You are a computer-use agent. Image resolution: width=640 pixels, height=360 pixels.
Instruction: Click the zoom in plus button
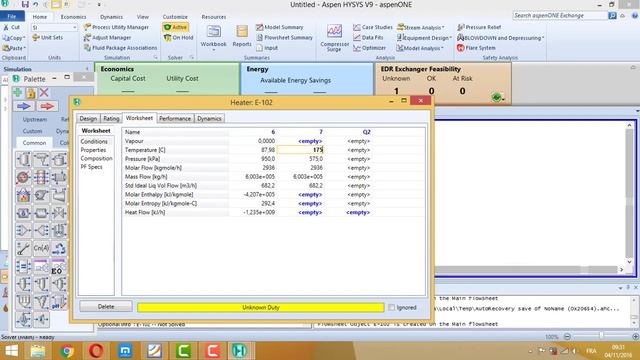pos(635,336)
